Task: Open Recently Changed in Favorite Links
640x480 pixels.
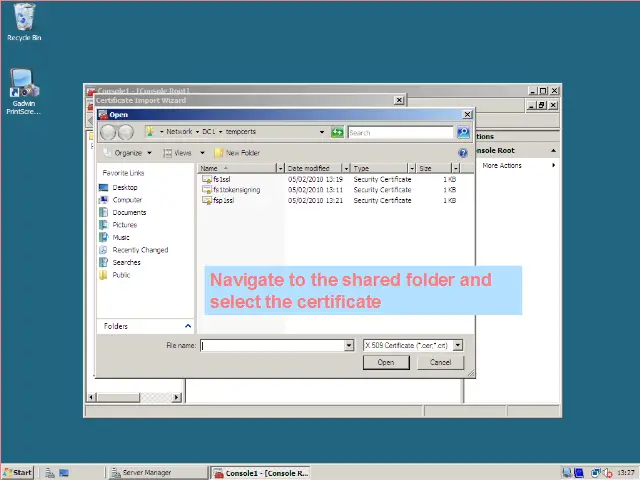Action: tap(140, 250)
